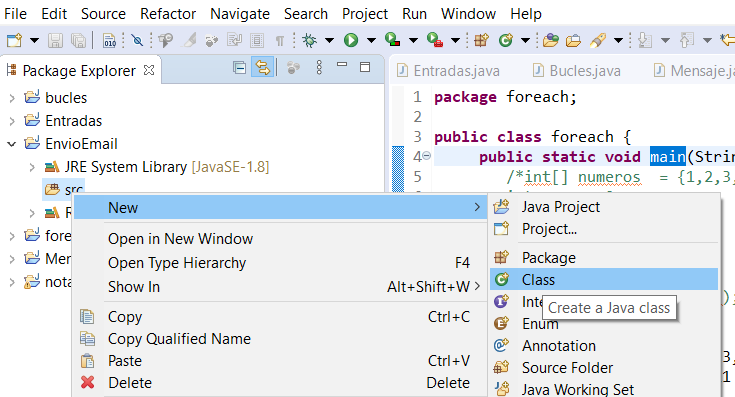Click the Previous Annotation toolbar icon
735x397 pixels.
coord(687,40)
